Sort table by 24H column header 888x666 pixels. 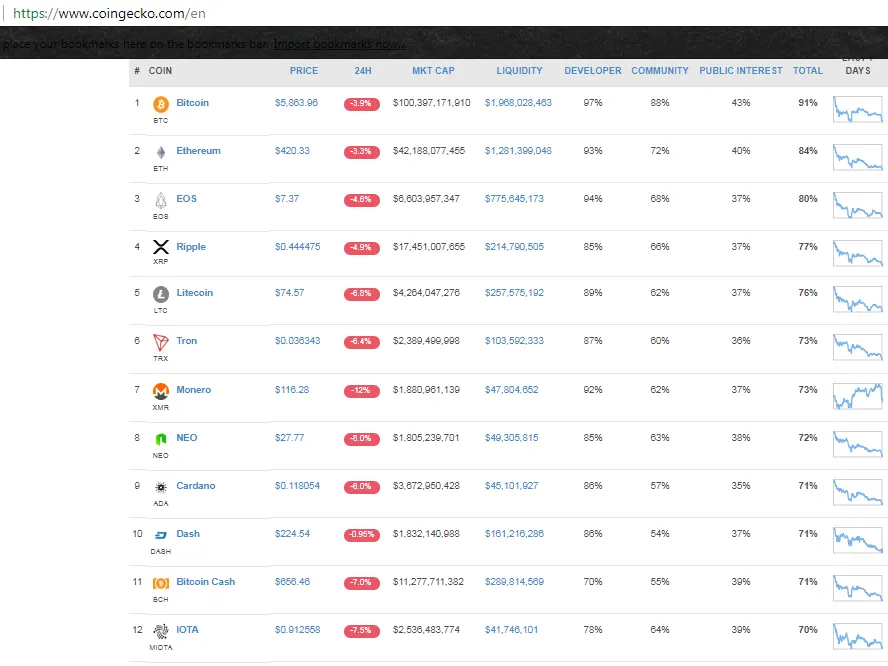pos(362,71)
